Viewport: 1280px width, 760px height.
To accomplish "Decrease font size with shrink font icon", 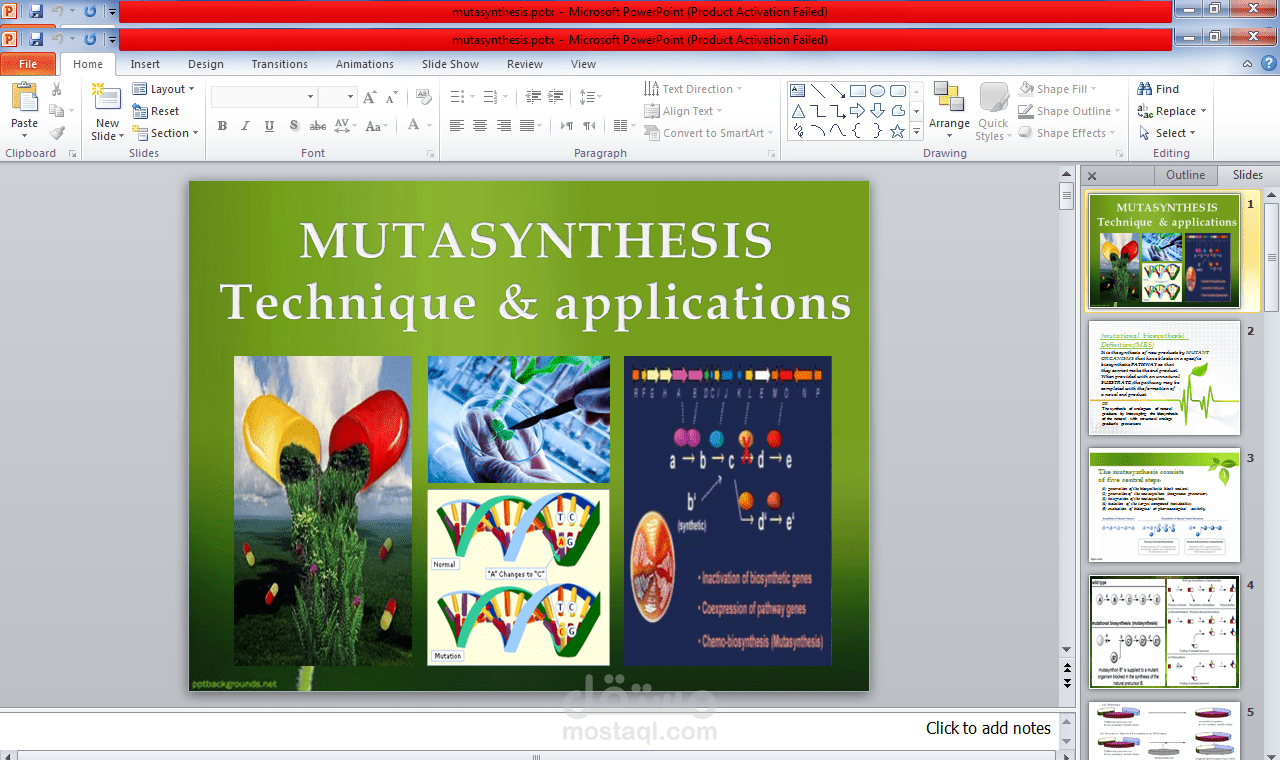I will click(391, 97).
